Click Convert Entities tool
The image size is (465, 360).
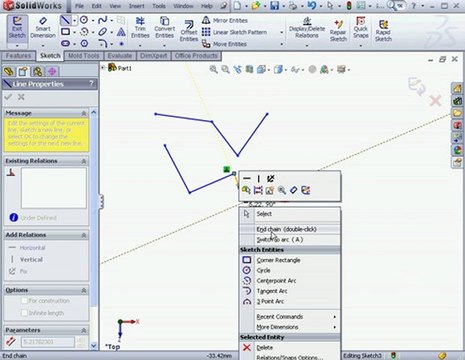[x=164, y=28]
